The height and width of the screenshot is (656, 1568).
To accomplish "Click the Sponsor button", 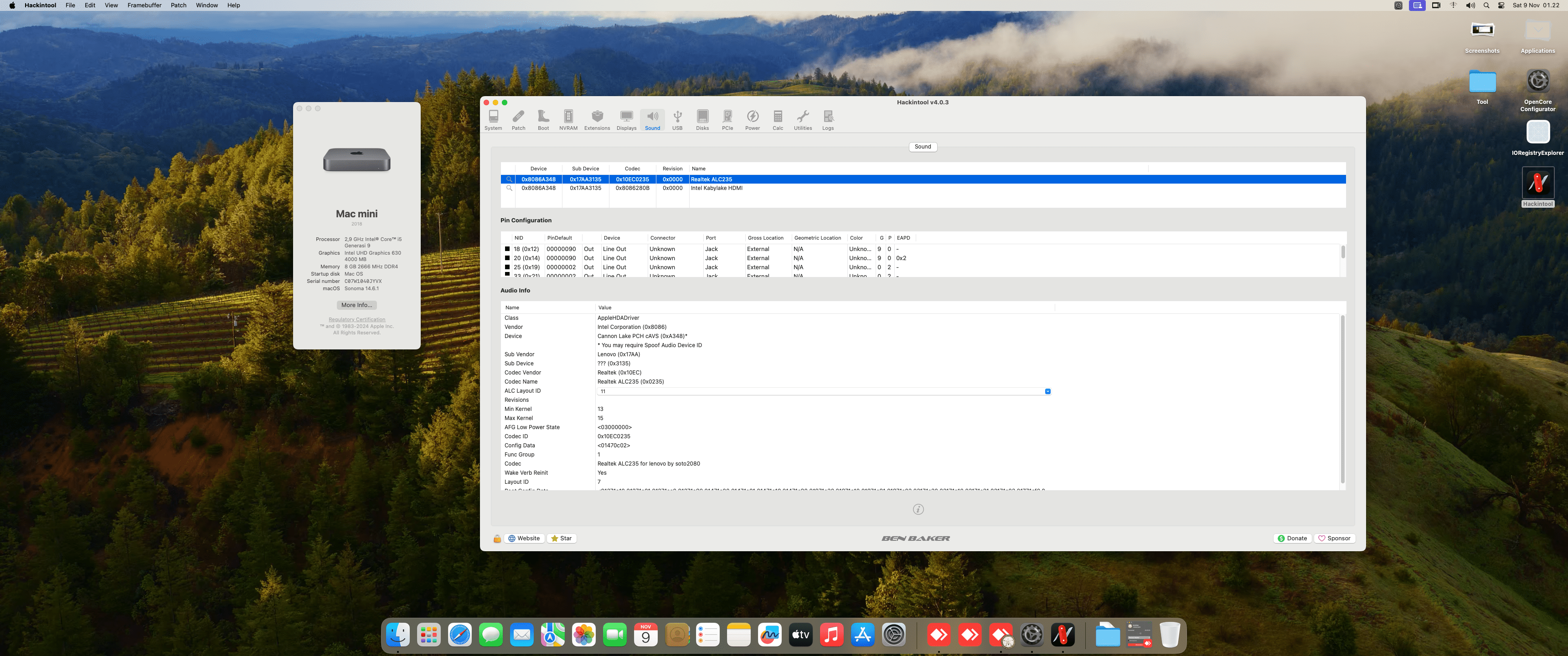I will pyautogui.click(x=1334, y=538).
